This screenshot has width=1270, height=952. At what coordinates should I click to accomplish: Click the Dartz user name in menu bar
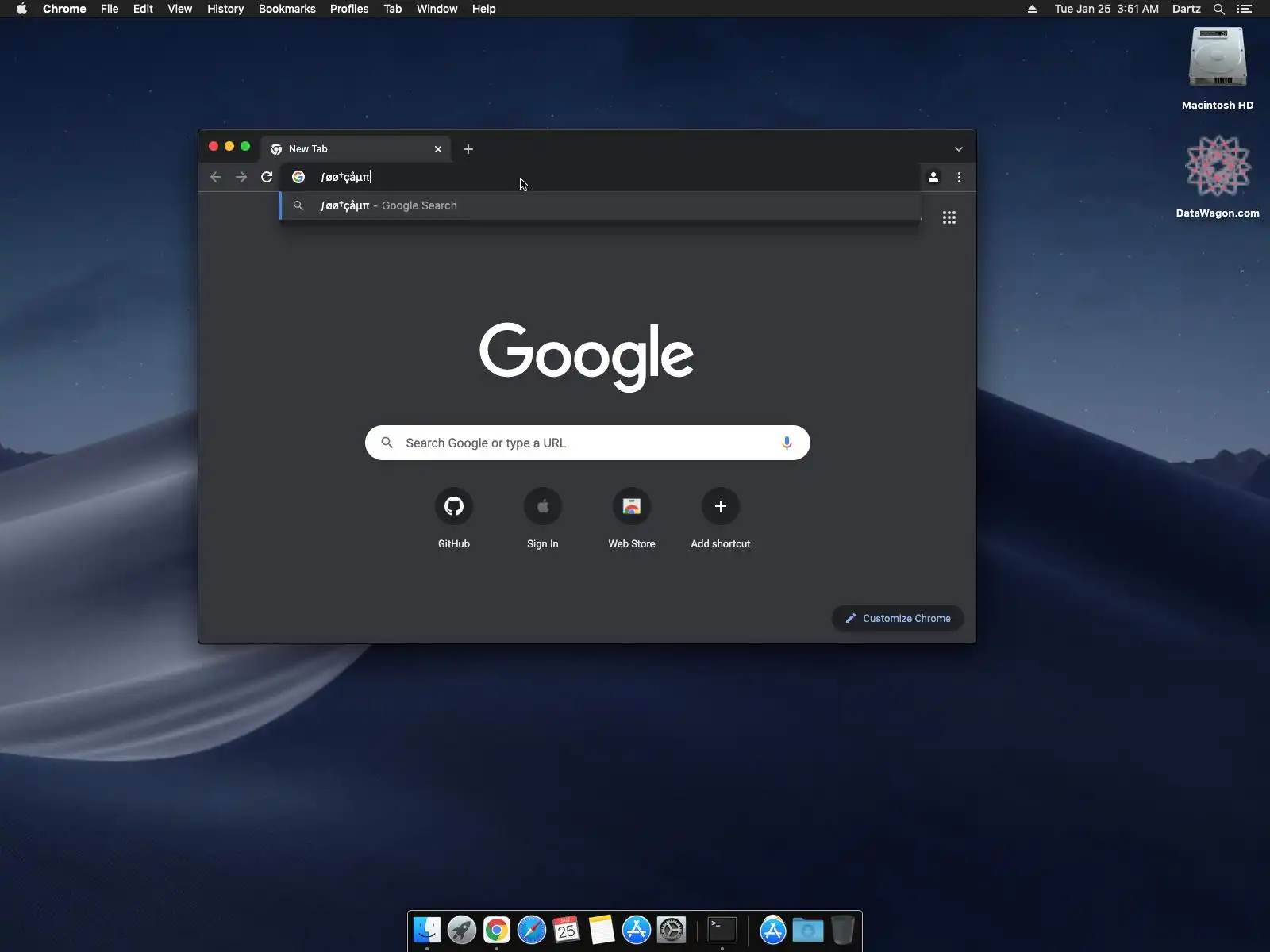tap(1187, 9)
